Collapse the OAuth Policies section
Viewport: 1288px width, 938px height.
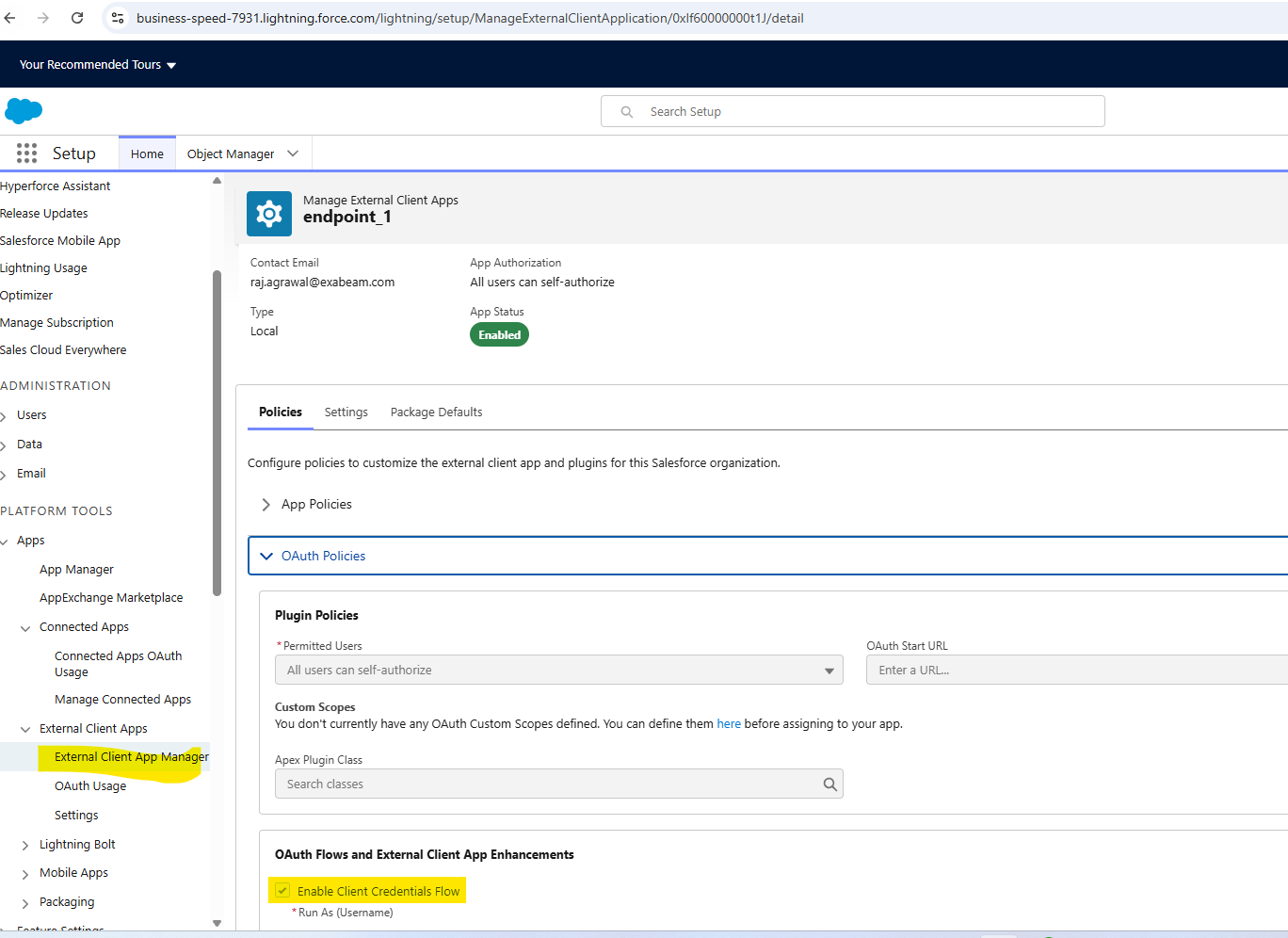coord(266,557)
